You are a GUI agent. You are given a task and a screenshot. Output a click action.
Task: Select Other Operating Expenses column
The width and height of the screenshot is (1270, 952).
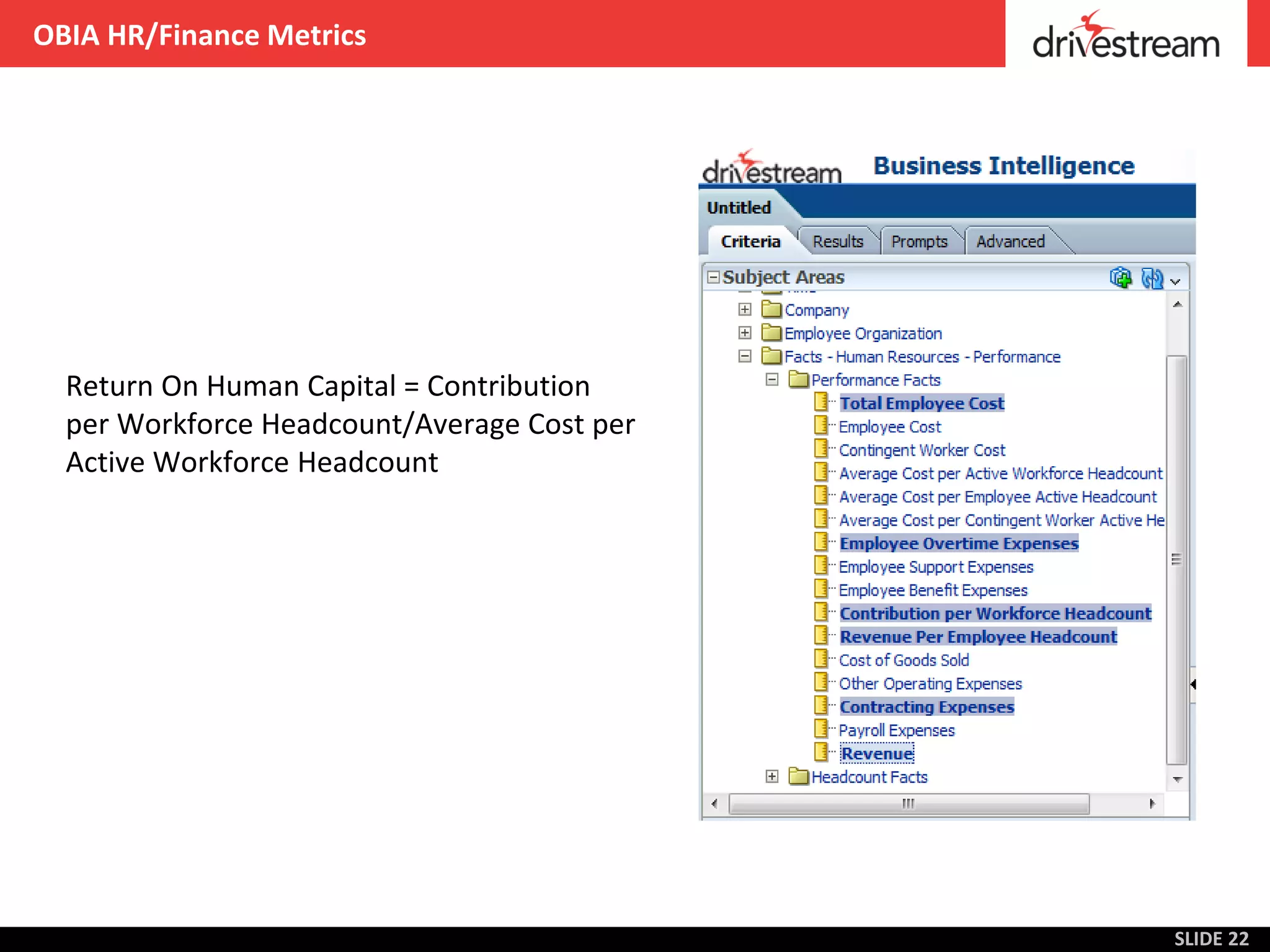[x=930, y=684]
